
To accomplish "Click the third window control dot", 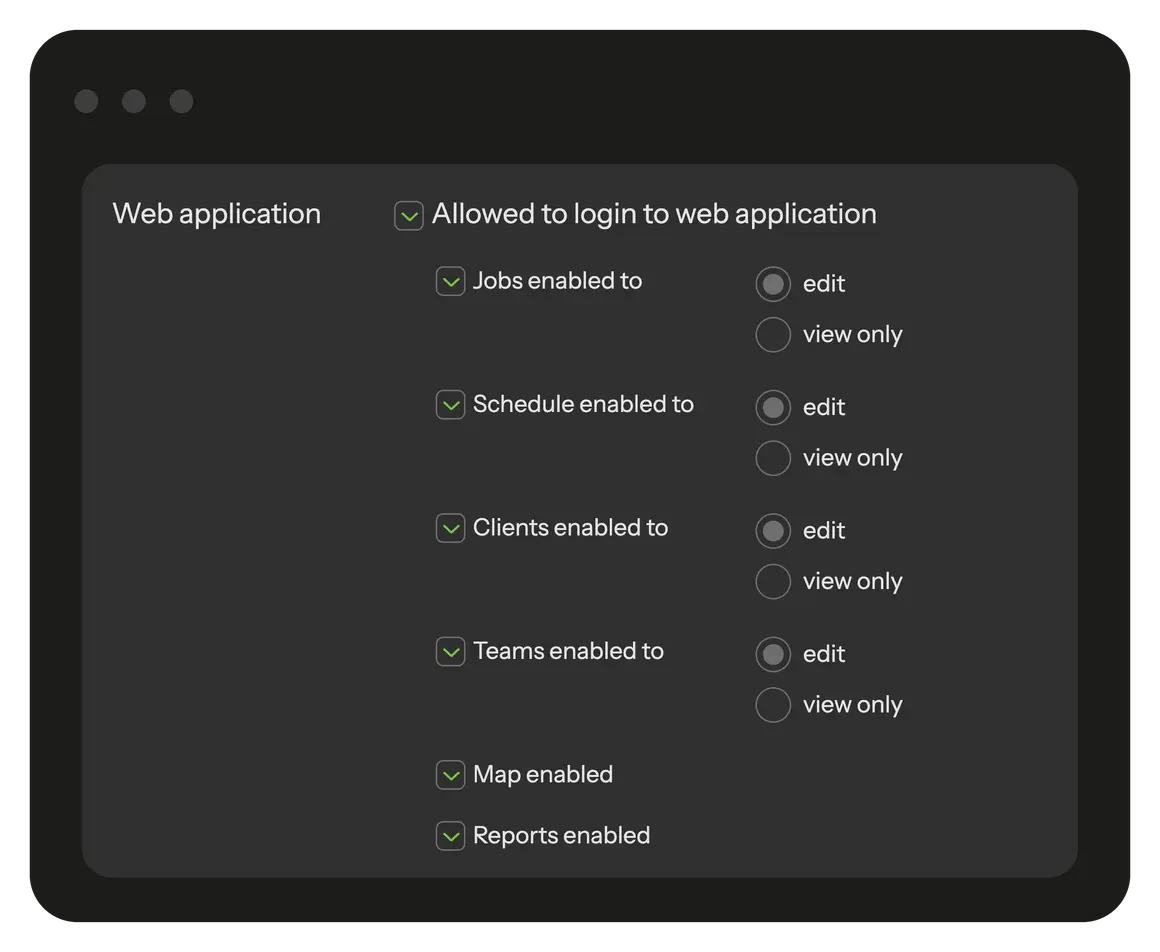I will 181,101.
